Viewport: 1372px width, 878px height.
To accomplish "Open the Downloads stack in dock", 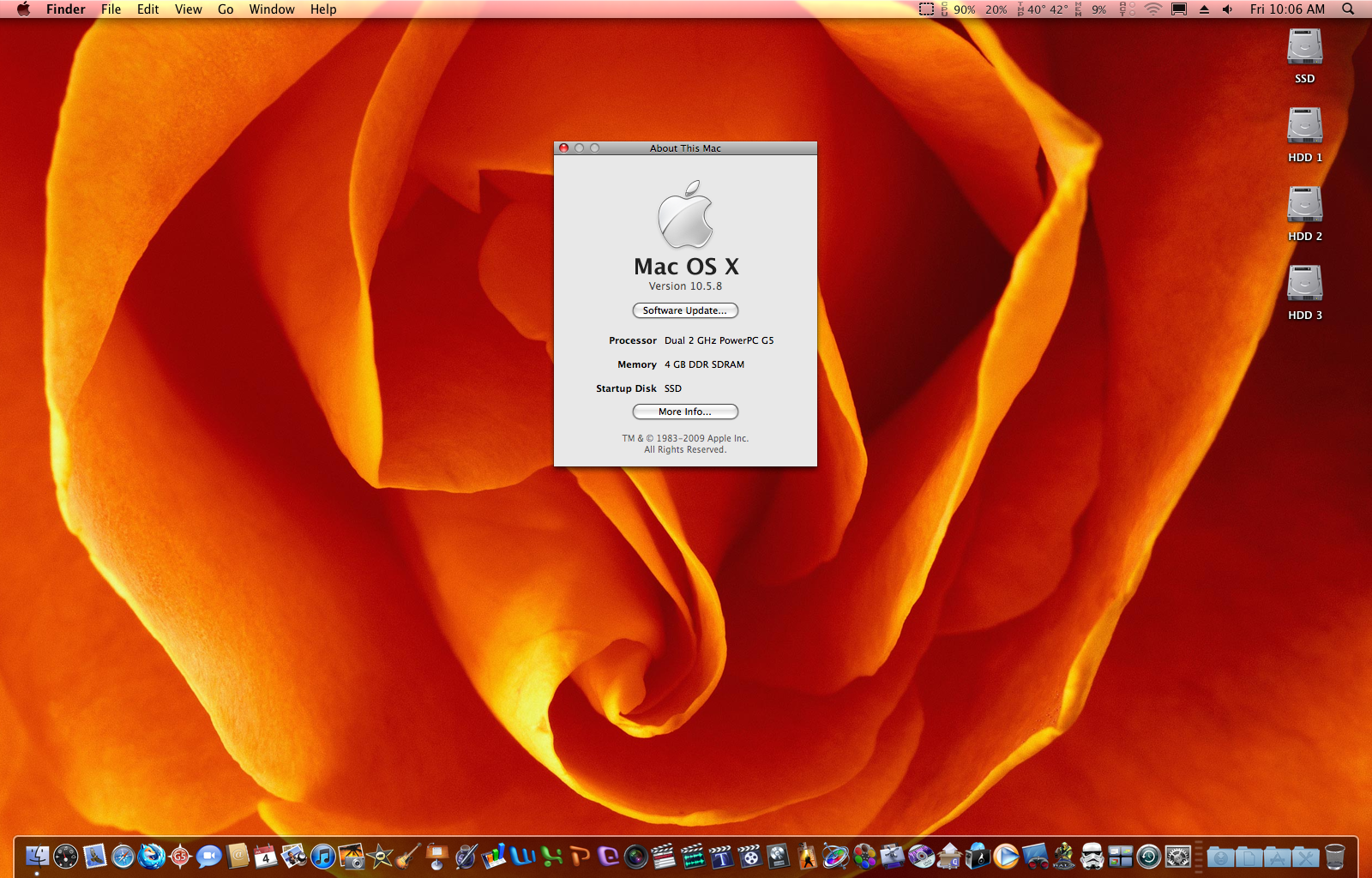I will point(1220,856).
